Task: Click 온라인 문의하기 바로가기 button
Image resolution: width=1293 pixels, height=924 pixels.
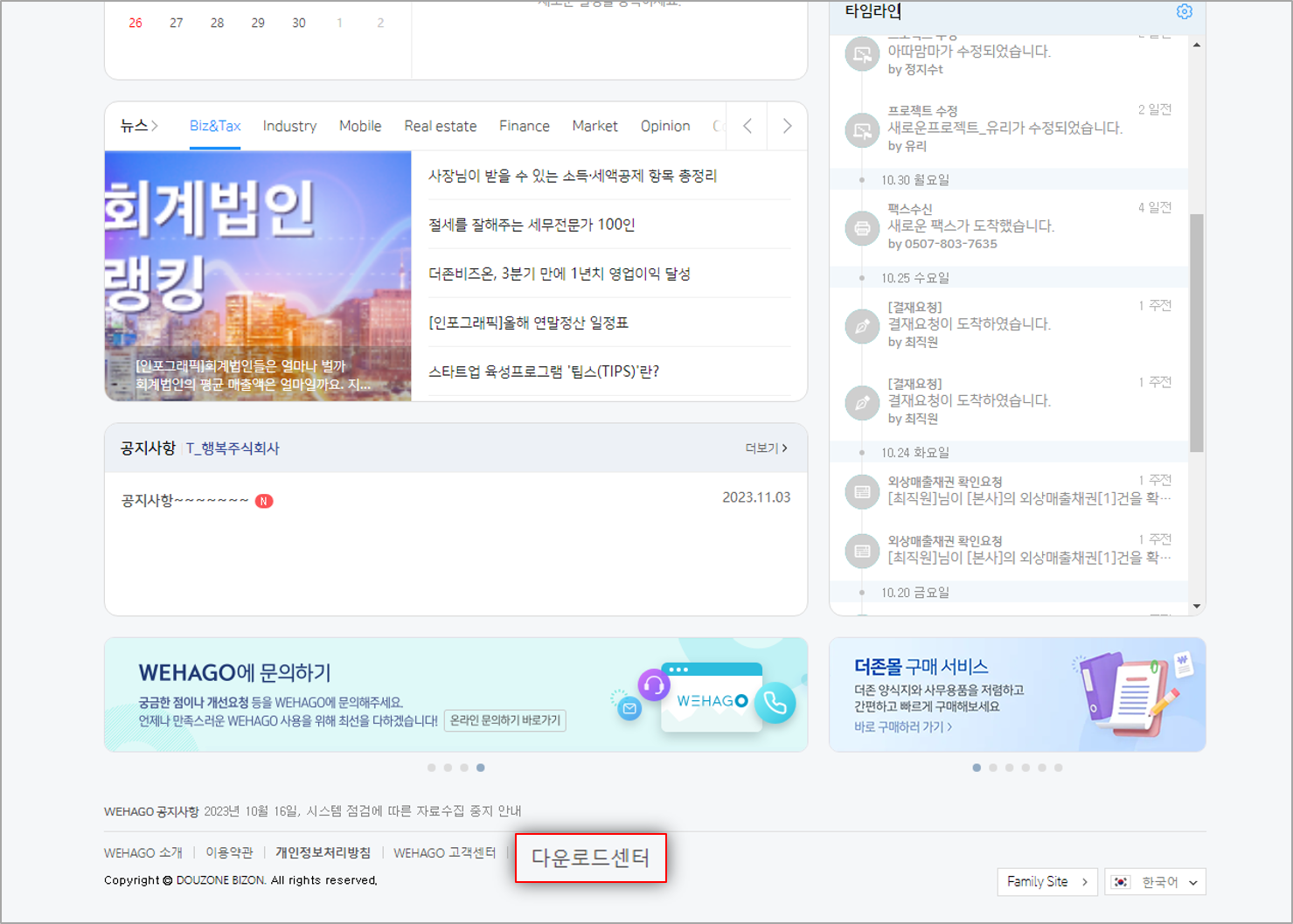Action: [505, 720]
